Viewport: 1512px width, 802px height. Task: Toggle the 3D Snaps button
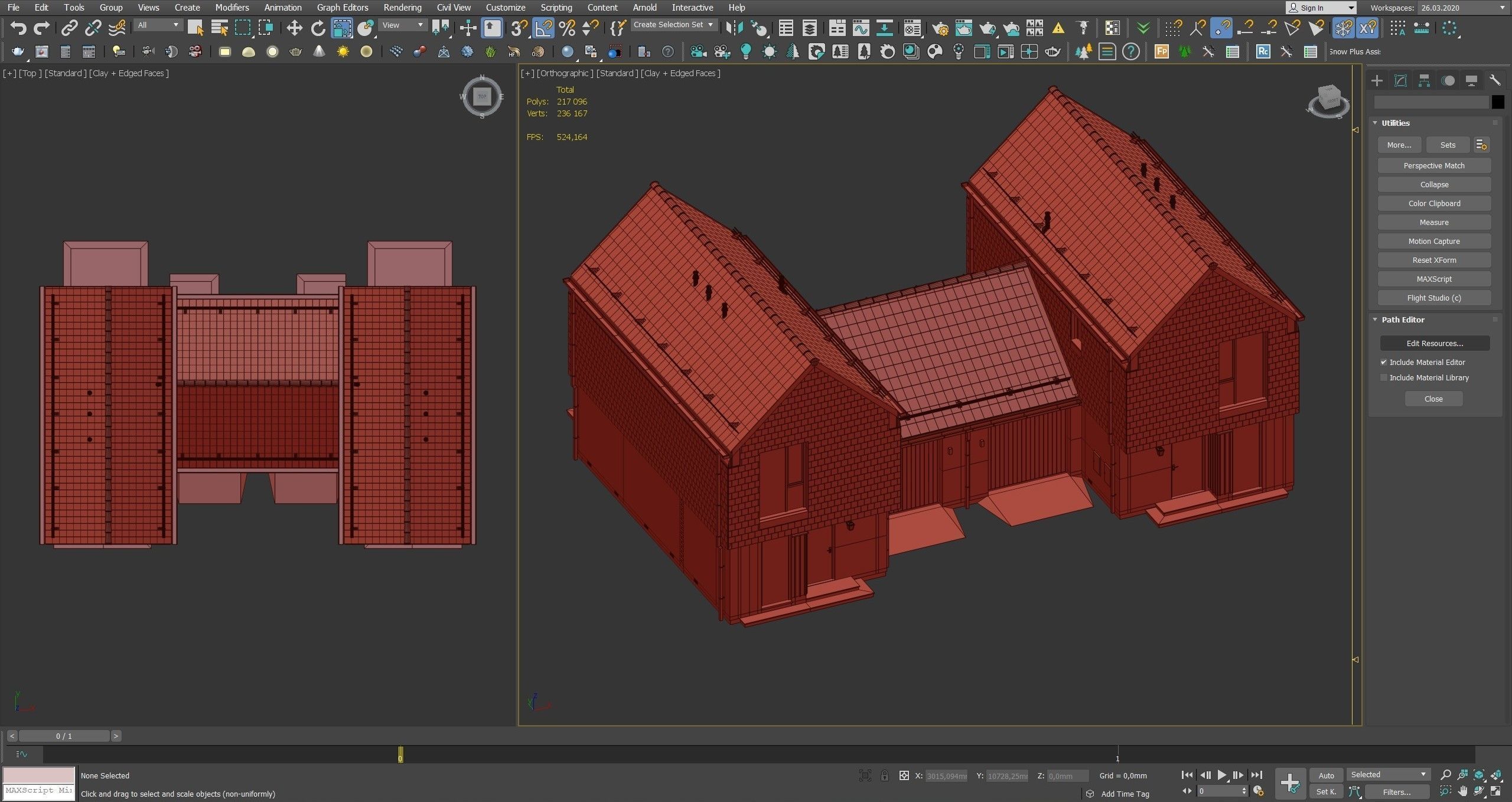click(x=519, y=28)
